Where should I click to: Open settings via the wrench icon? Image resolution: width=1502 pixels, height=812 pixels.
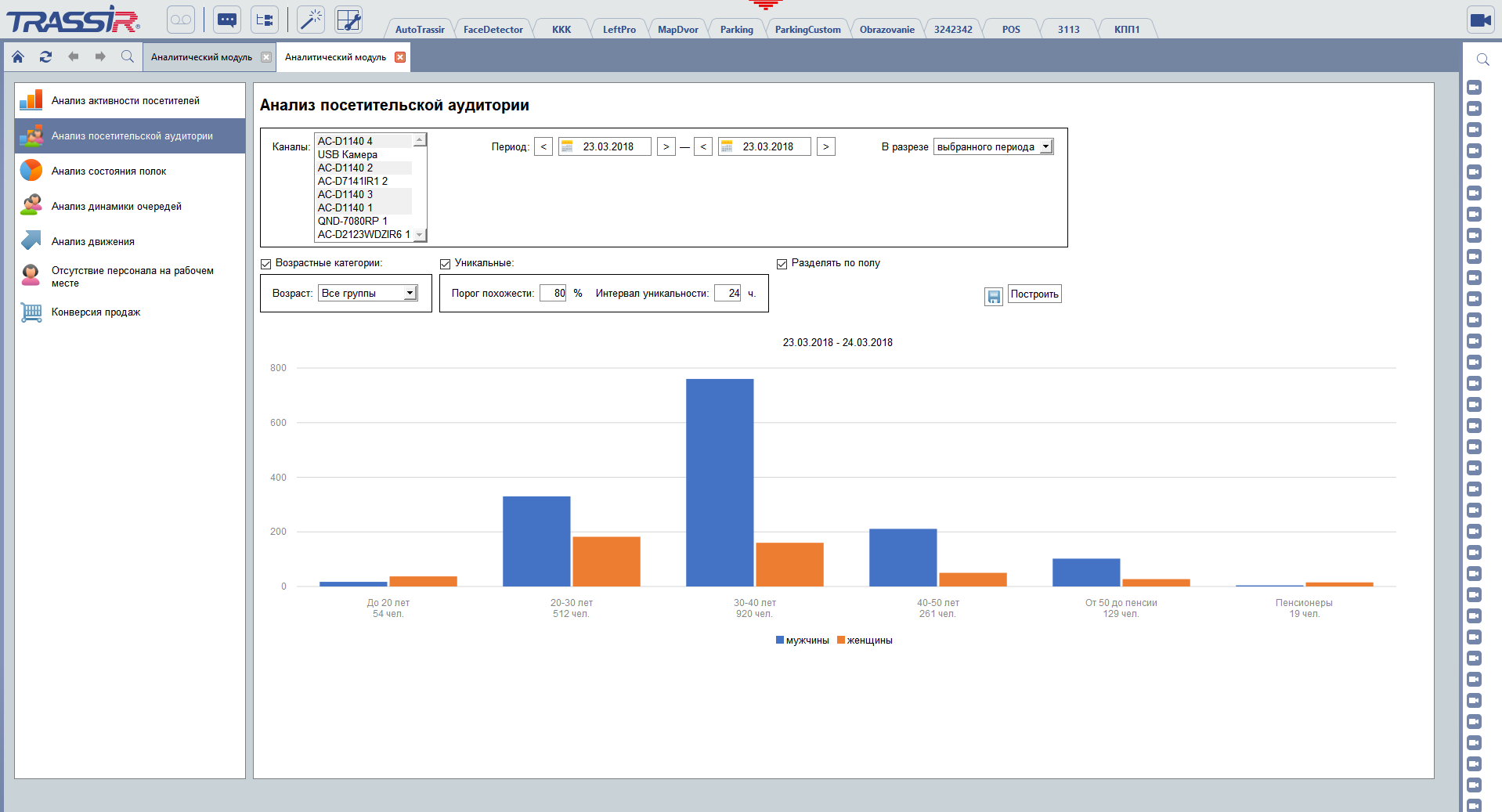pos(348,20)
